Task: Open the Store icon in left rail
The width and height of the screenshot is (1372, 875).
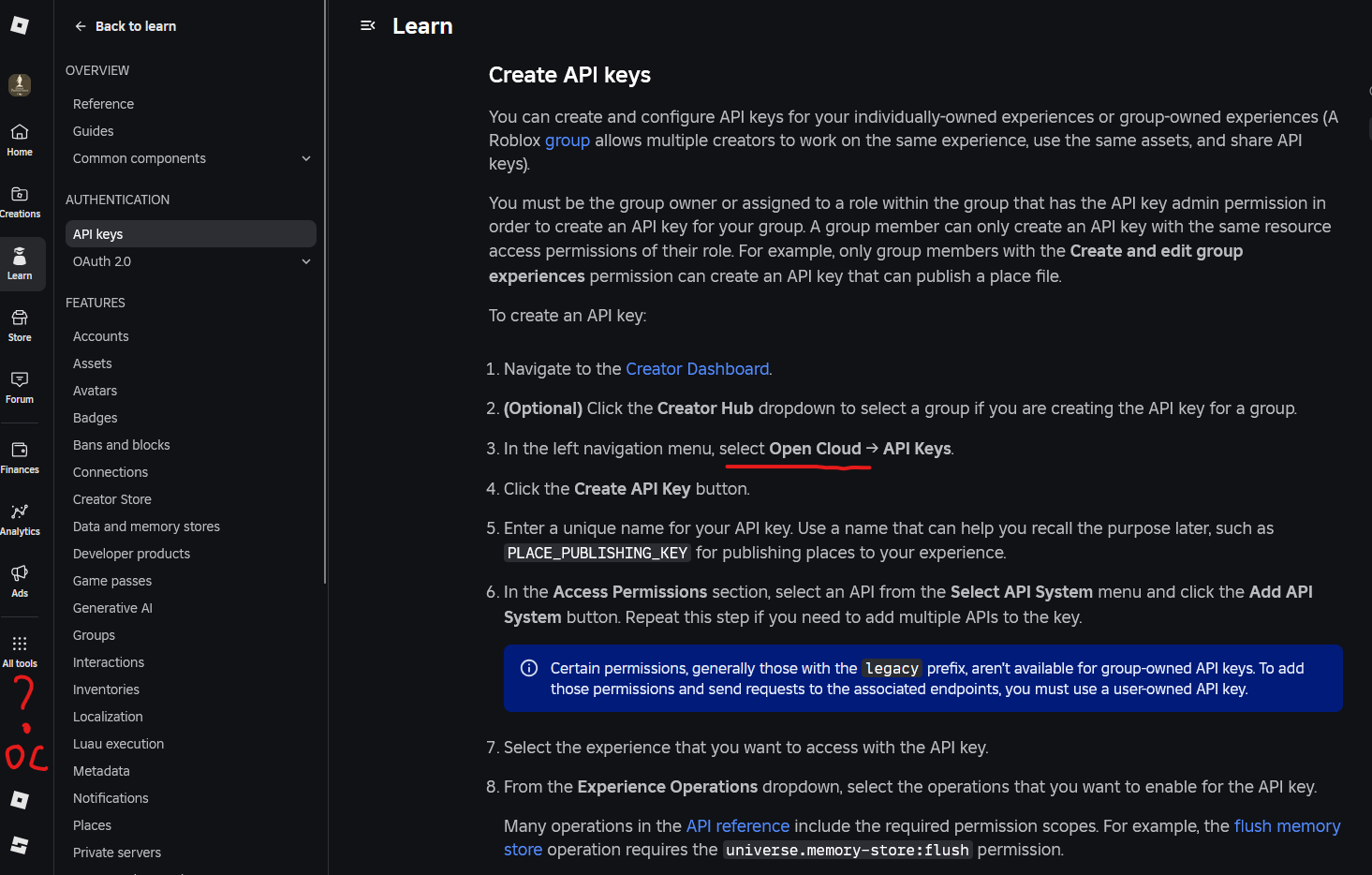Action: [x=20, y=324]
